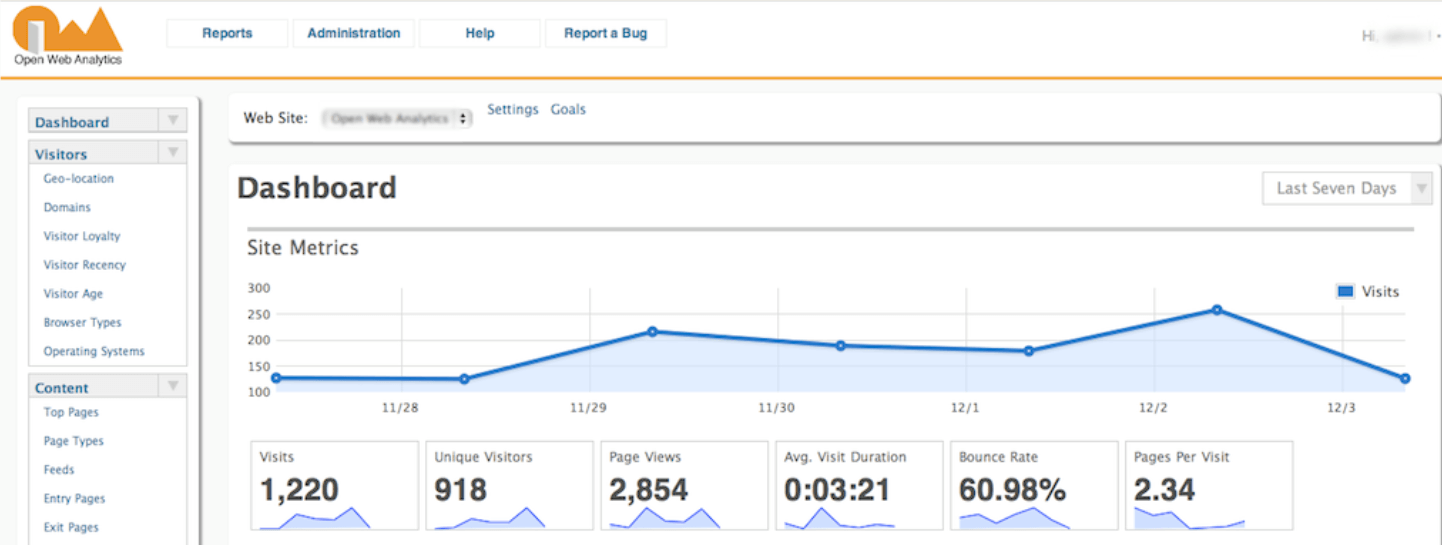Screen dimensions: 1442x545
Task: Open the Top Pages report
Action: click(71, 412)
